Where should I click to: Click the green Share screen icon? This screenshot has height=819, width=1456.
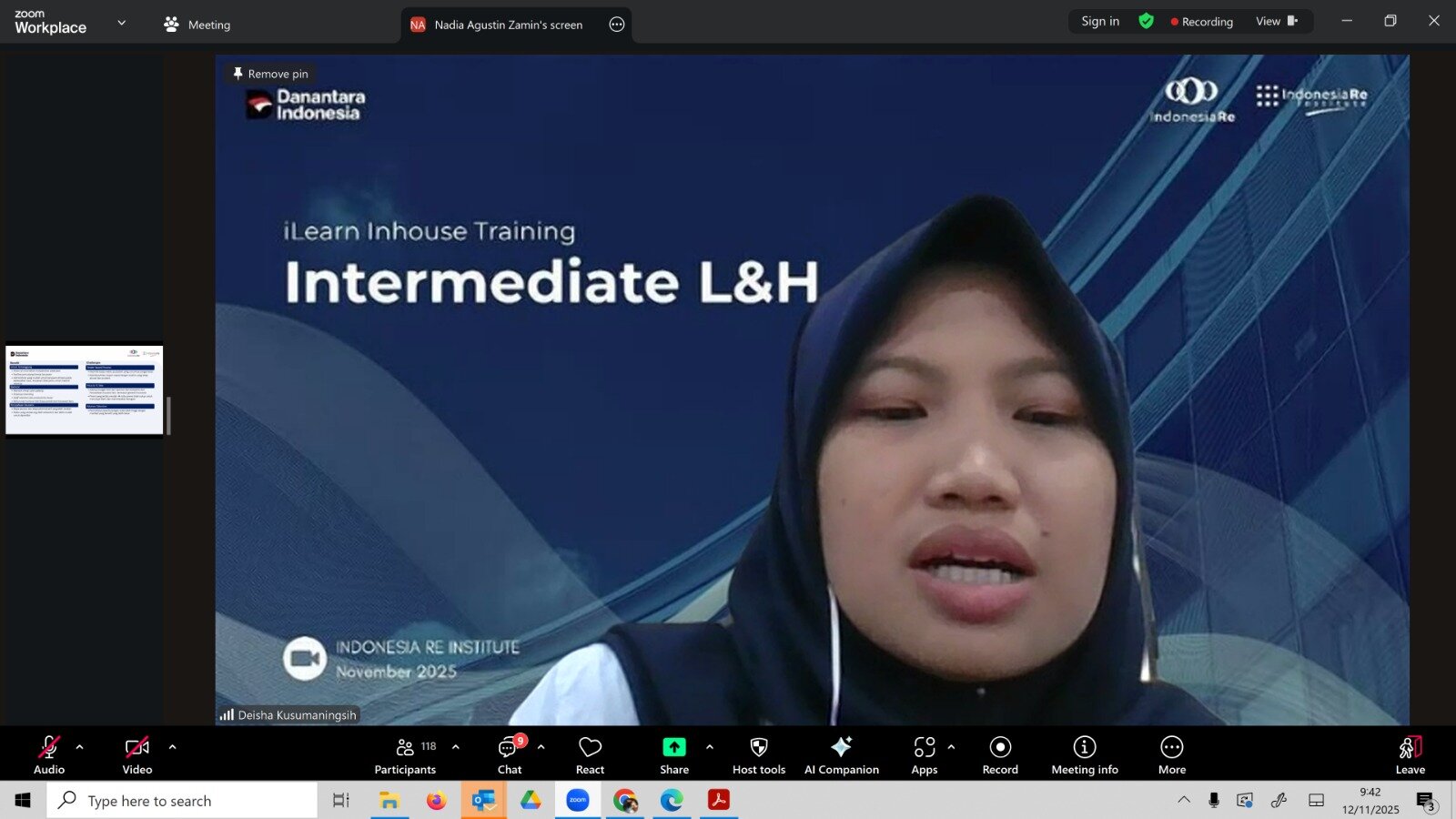(673, 747)
